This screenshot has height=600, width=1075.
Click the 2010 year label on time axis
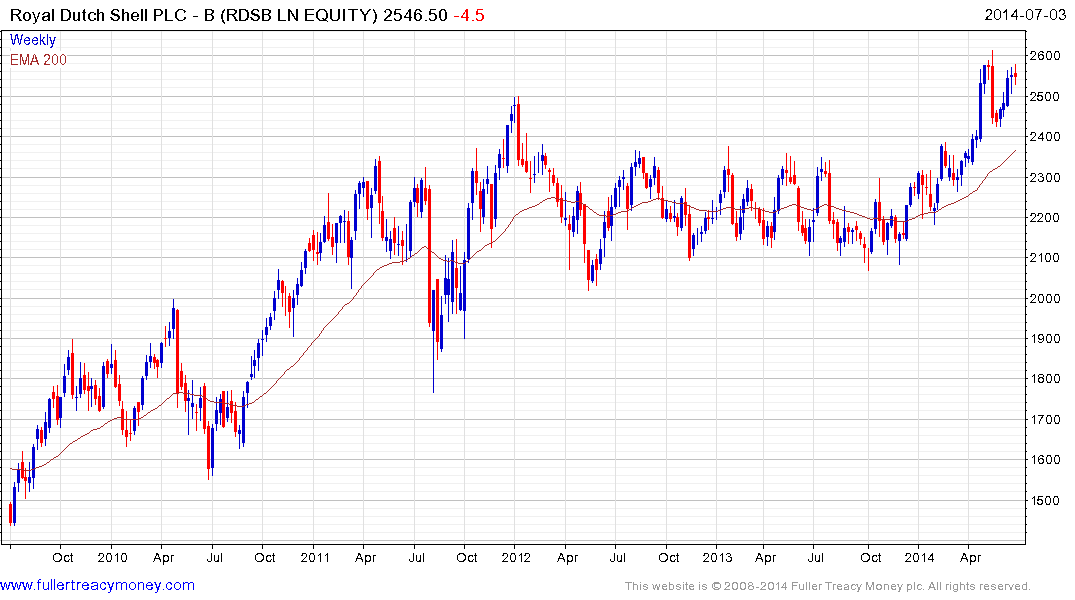pos(112,557)
